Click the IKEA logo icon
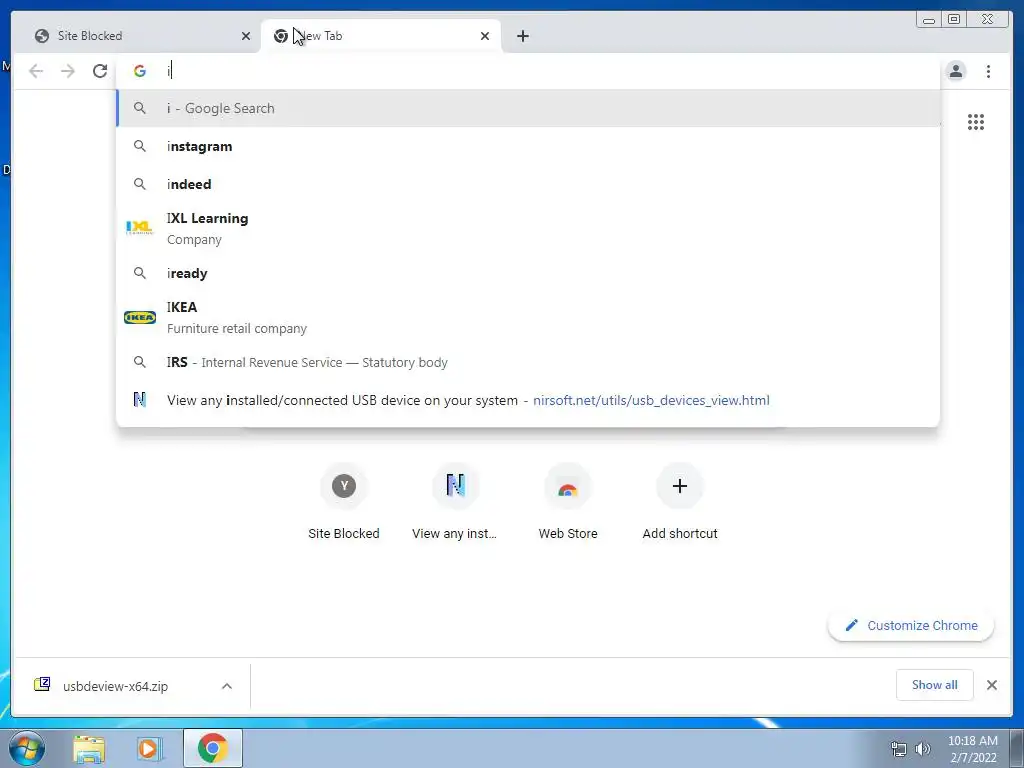 (140, 317)
